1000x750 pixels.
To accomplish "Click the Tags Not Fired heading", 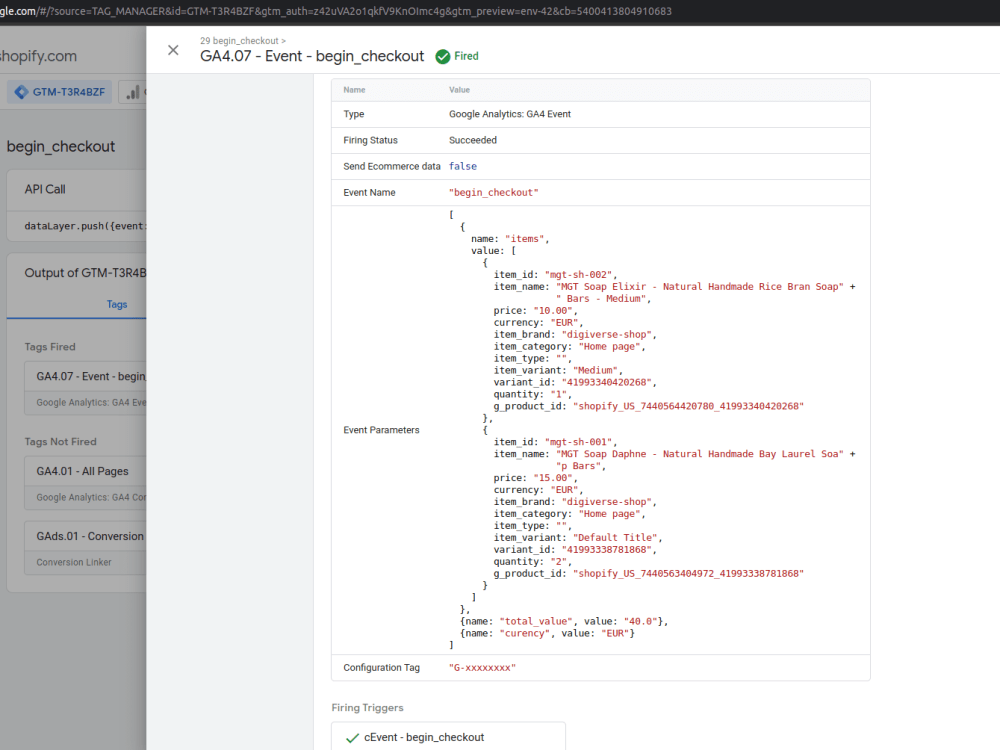I will click(x=61, y=441).
